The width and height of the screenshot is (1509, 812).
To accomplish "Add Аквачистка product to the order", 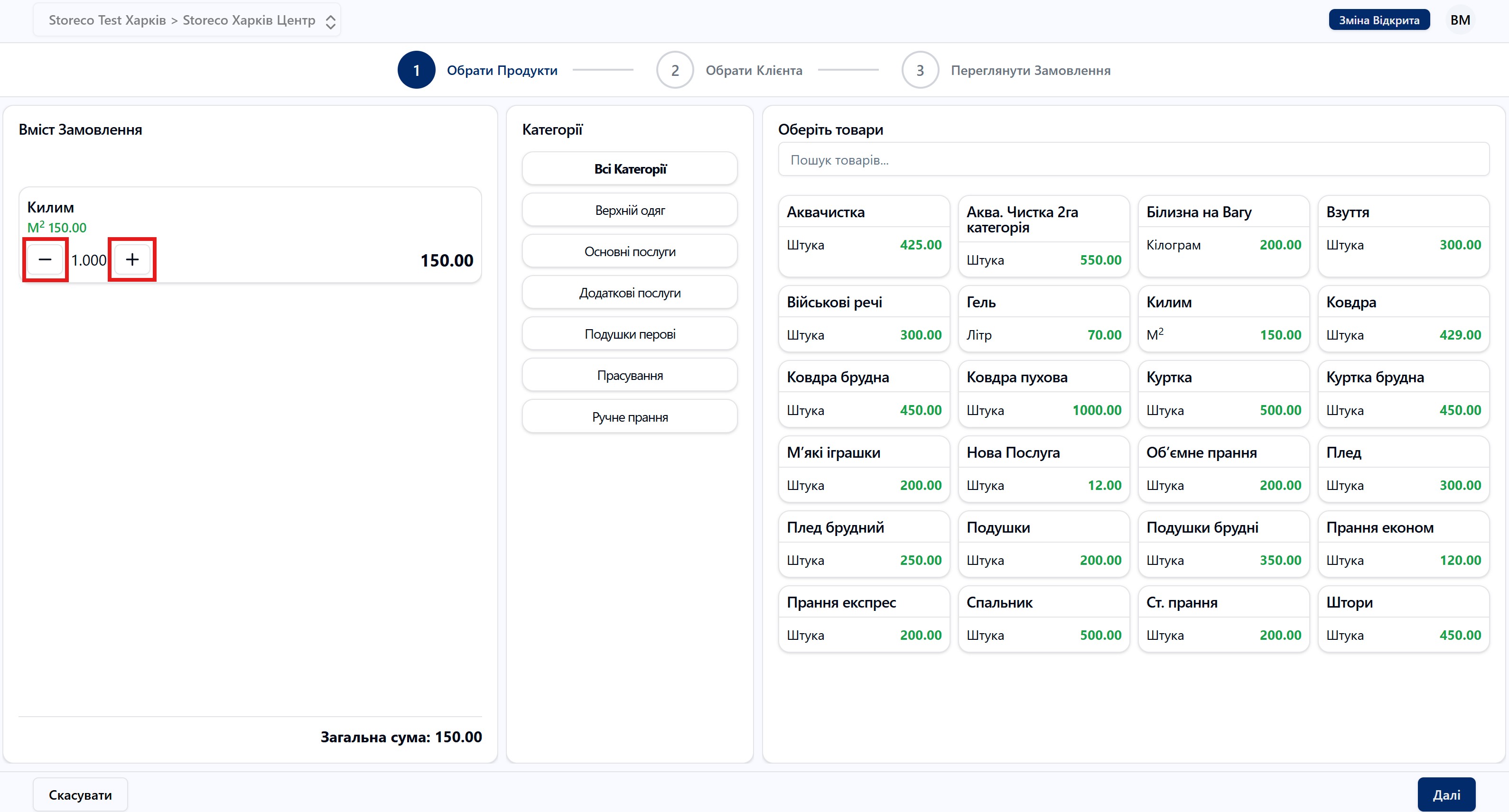I will (864, 235).
